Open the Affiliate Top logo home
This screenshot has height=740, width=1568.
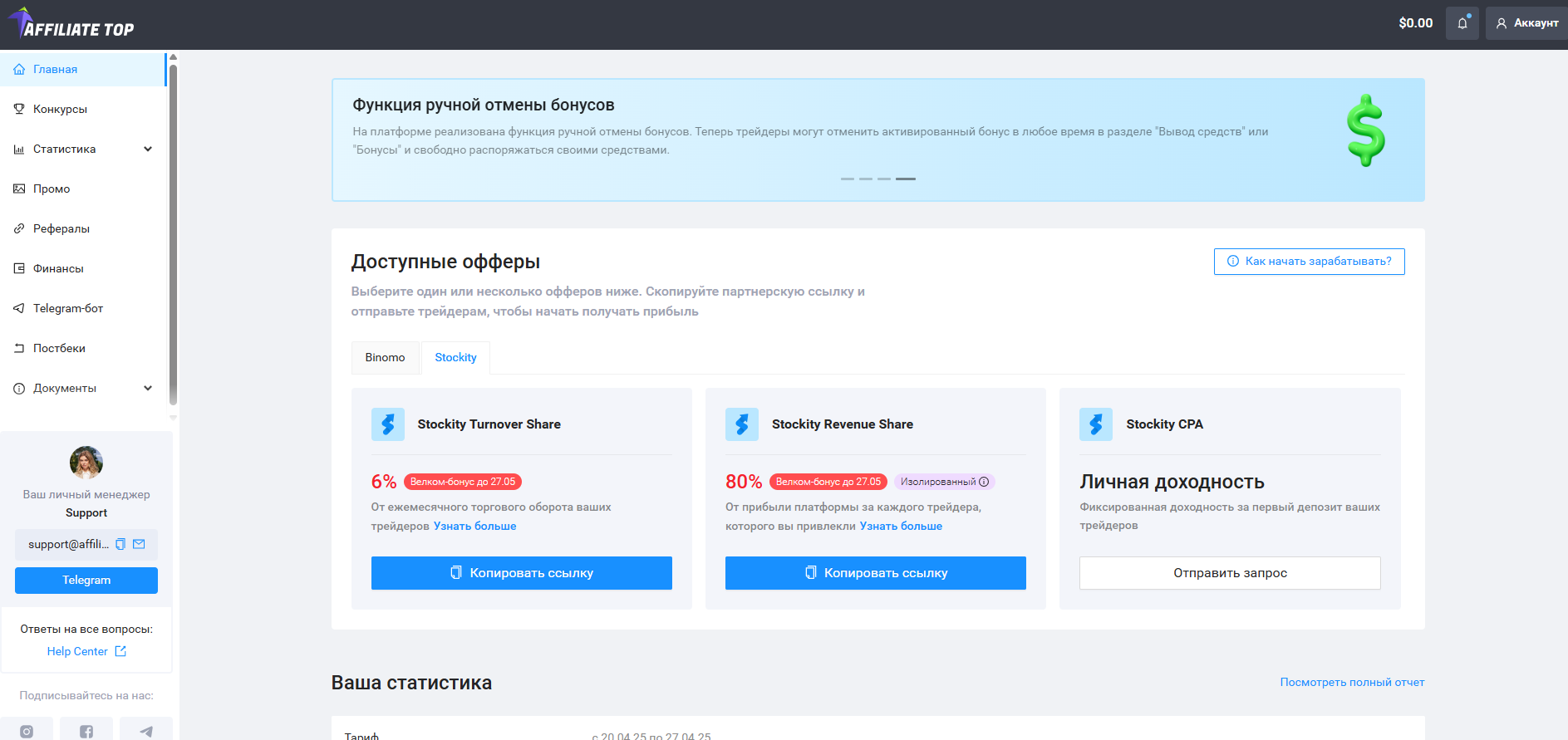click(71, 24)
